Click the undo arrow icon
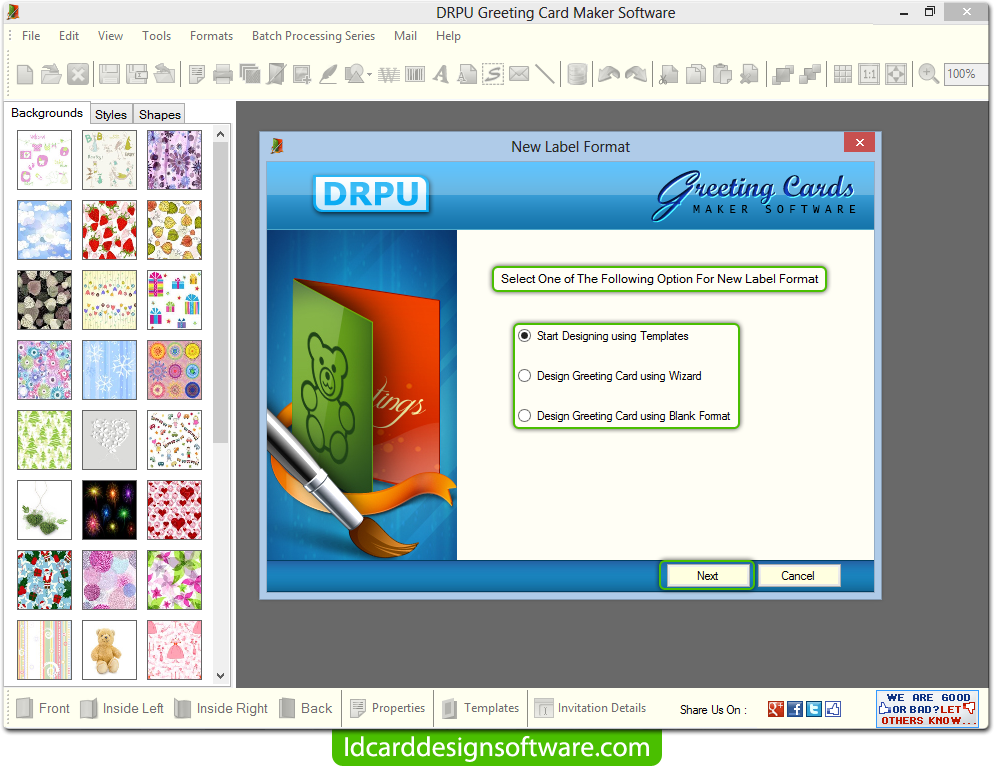This screenshot has width=994, height=766. [607, 74]
